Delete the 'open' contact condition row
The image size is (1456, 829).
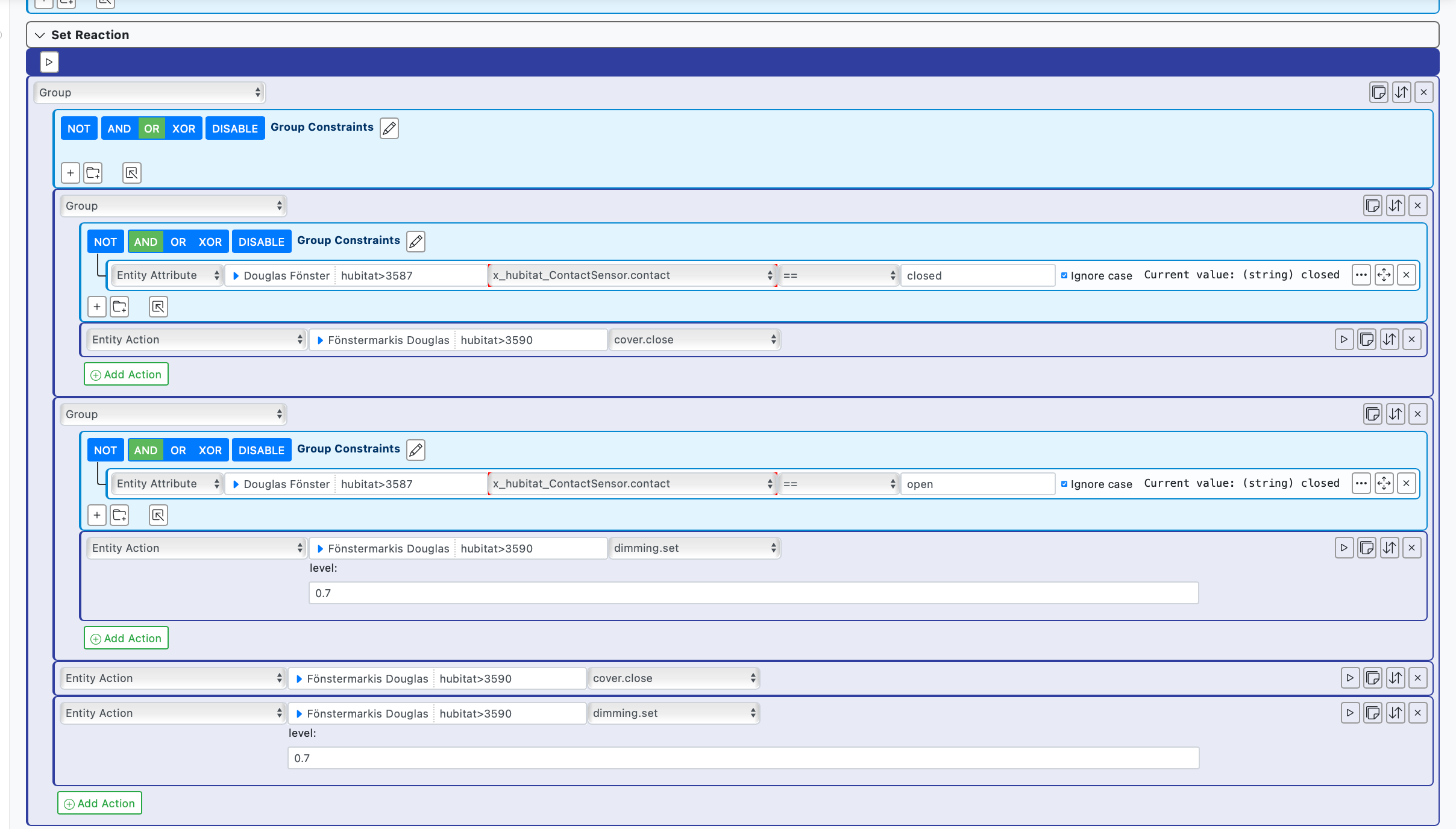(x=1406, y=483)
